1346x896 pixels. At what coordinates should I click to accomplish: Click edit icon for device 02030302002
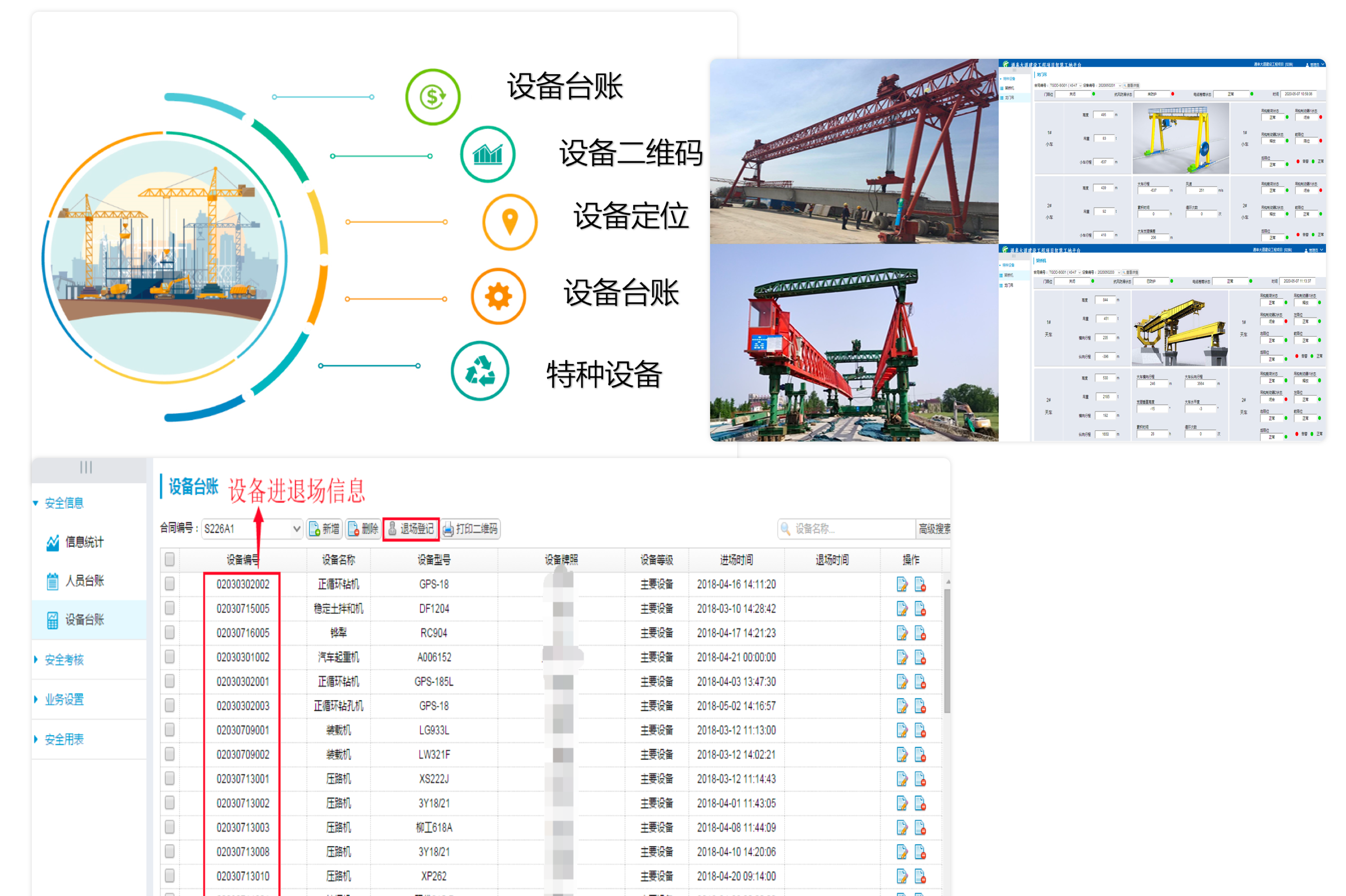pos(901,584)
